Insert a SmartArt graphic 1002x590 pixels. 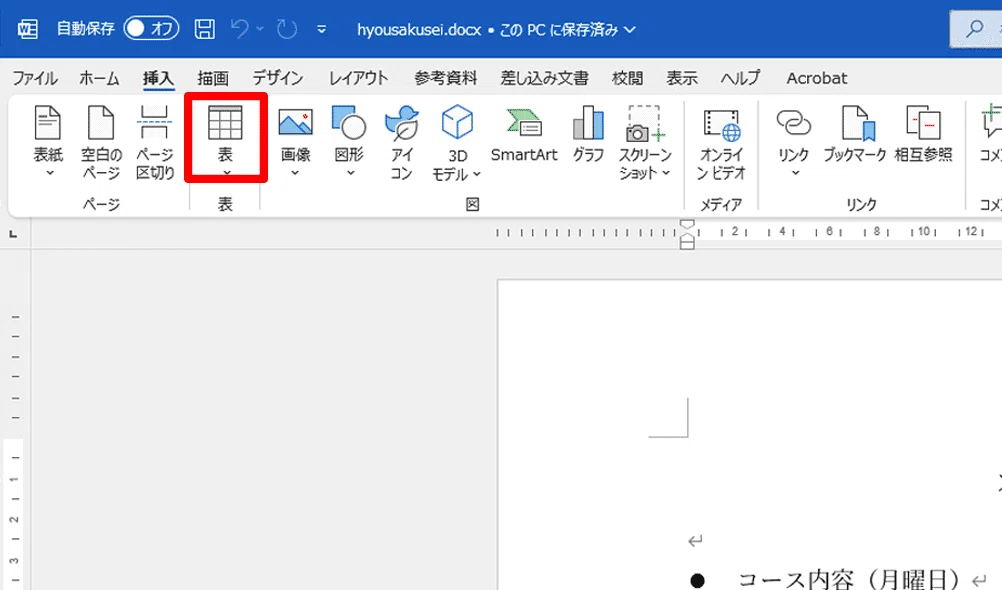pyautogui.click(x=524, y=134)
